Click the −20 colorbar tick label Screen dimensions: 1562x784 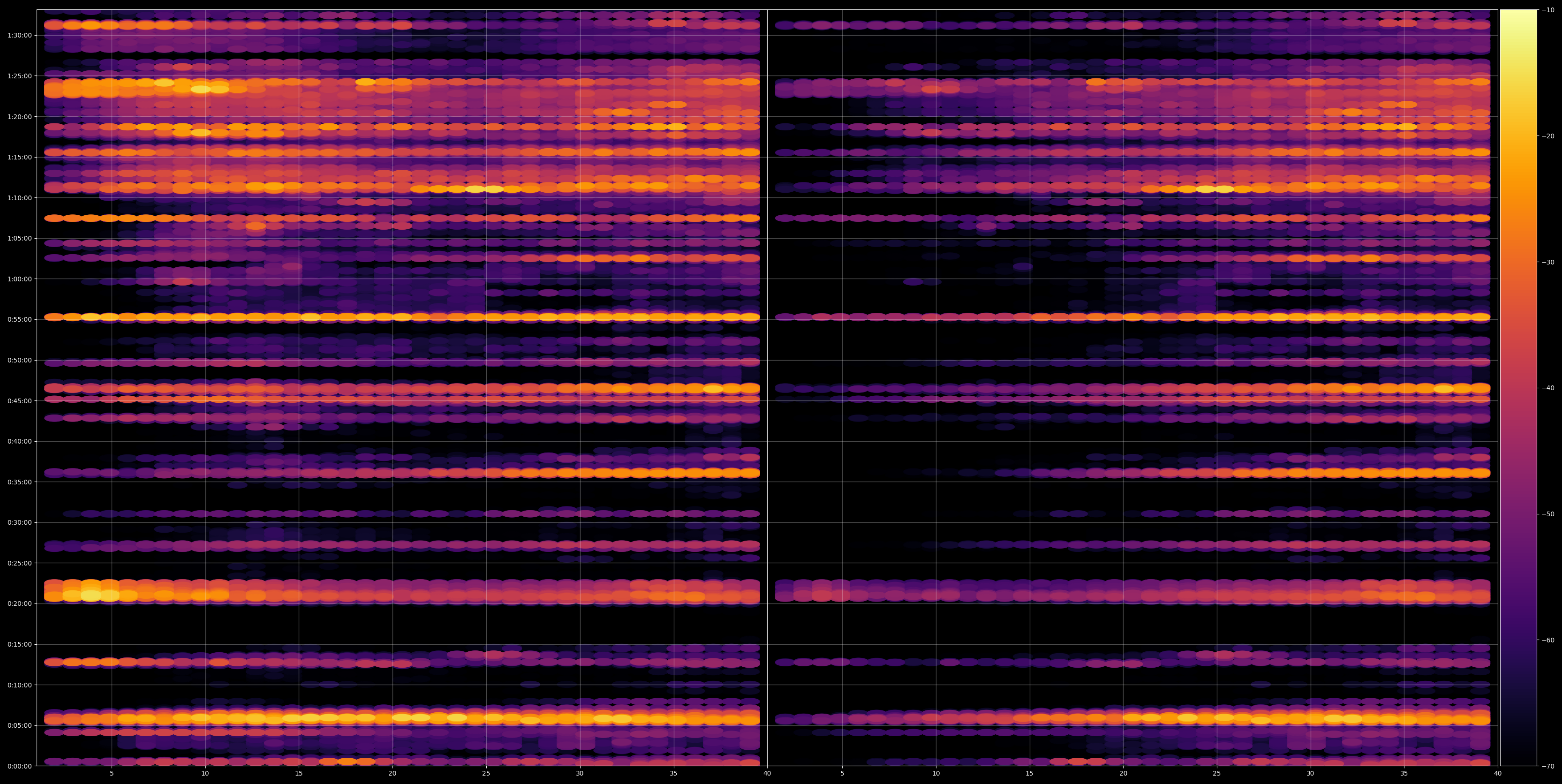click(x=1547, y=136)
